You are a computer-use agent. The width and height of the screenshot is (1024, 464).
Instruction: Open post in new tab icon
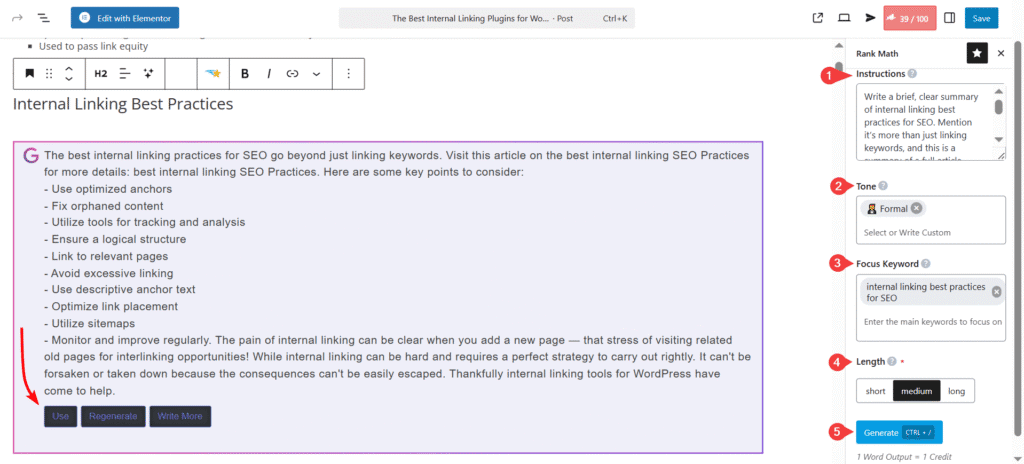click(818, 18)
